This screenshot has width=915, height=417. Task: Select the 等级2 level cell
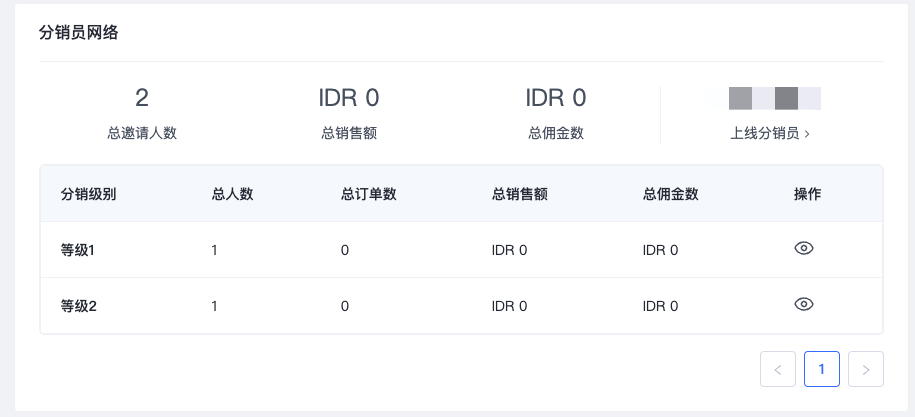pyautogui.click(x=78, y=306)
